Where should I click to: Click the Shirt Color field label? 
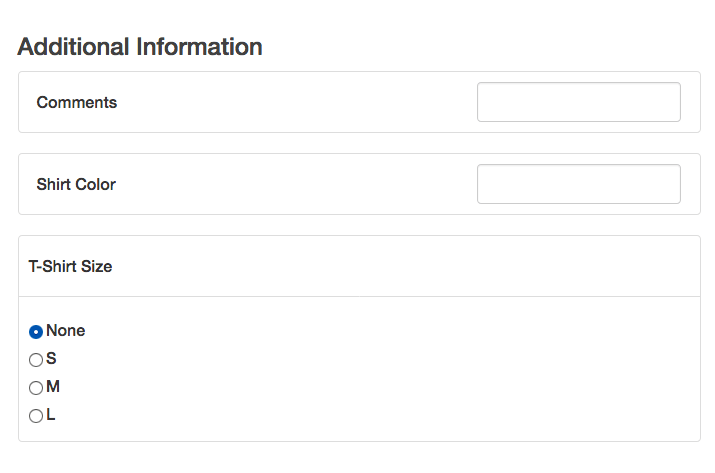(76, 184)
